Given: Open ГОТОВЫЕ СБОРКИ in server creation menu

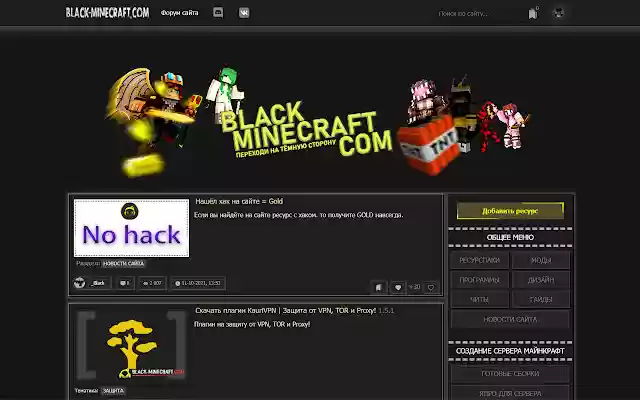Looking at the screenshot, I should [510, 374].
